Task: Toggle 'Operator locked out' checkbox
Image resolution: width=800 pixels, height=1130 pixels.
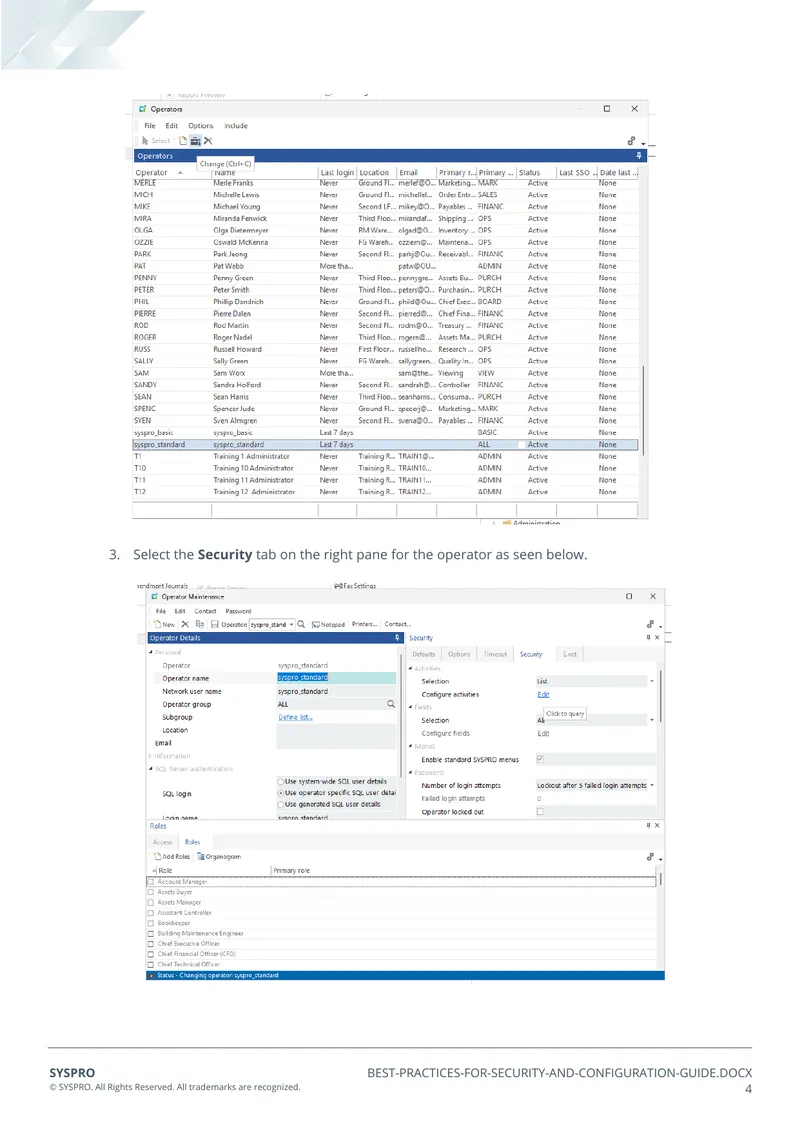Action: pyautogui.click(x=540, y=811)
